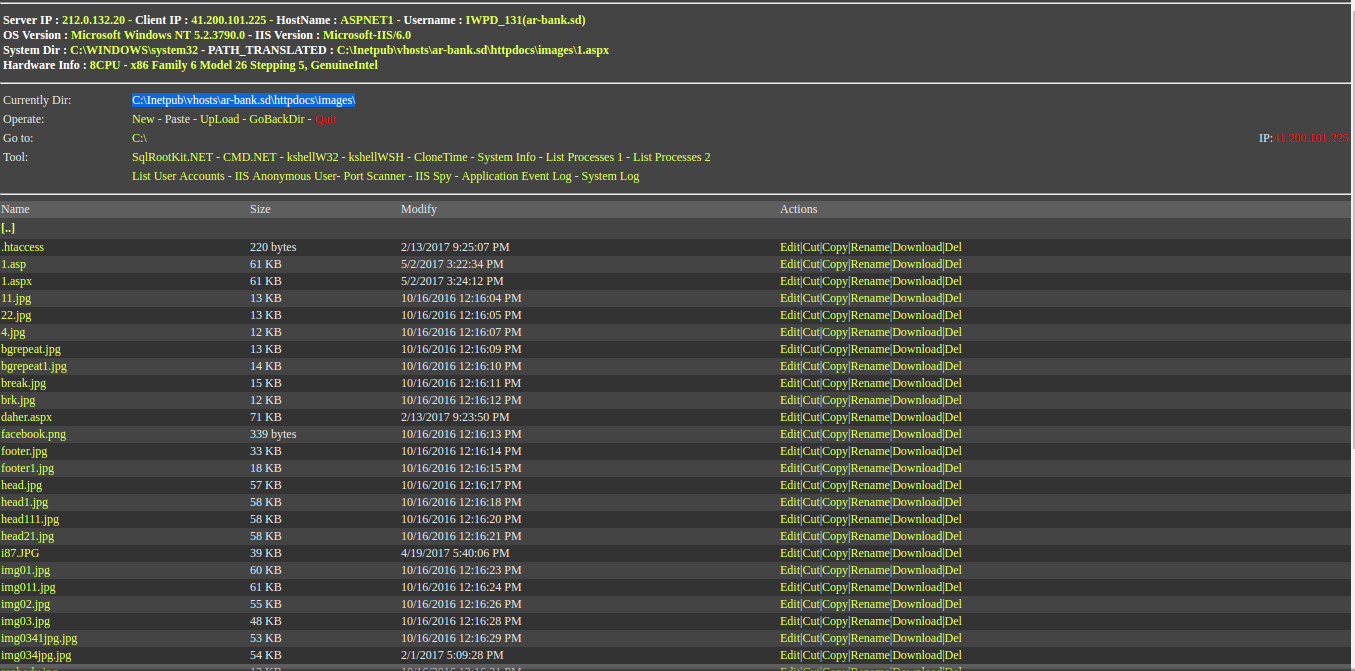The height and width of the screenshot is (671, 1355).
Task: Click the GoBackDir link
Action: [277, 119]
